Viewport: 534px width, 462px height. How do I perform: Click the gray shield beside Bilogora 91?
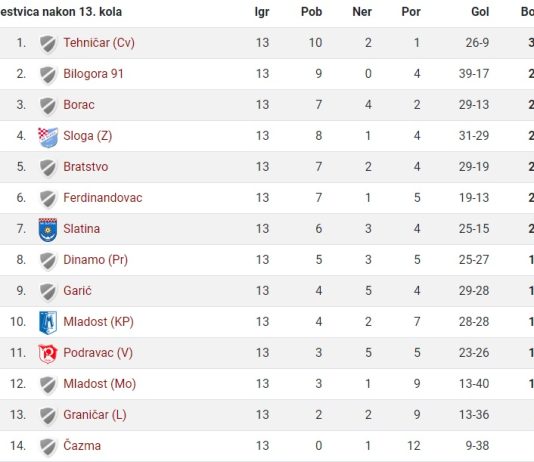(48, 75)
